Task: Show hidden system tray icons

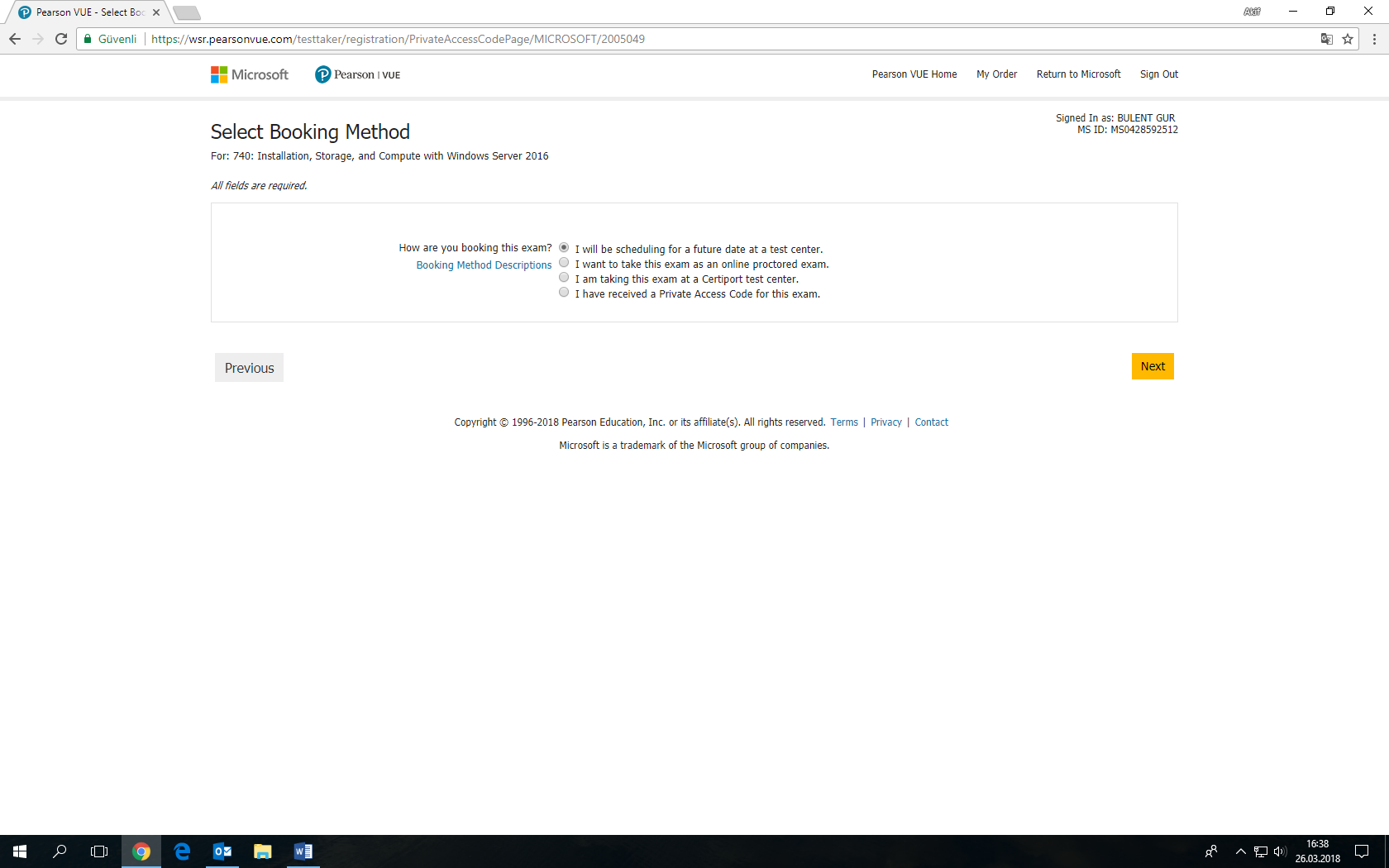Action: pyautogui.click(x=1240, y=851)
